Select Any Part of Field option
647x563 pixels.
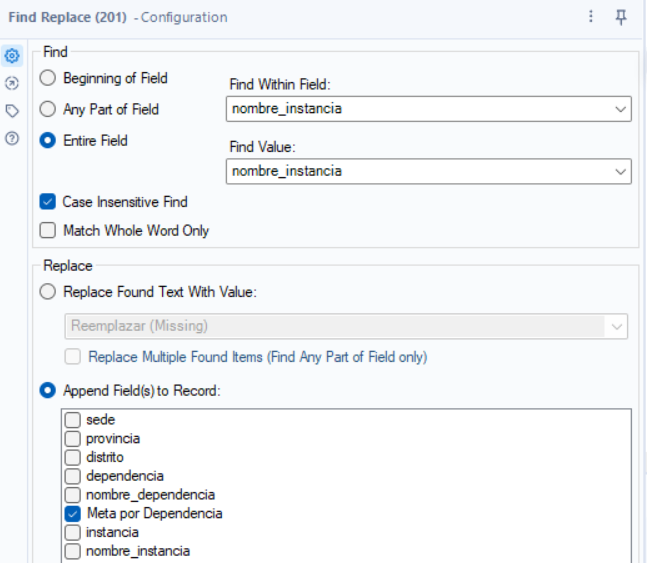[47, 109]
